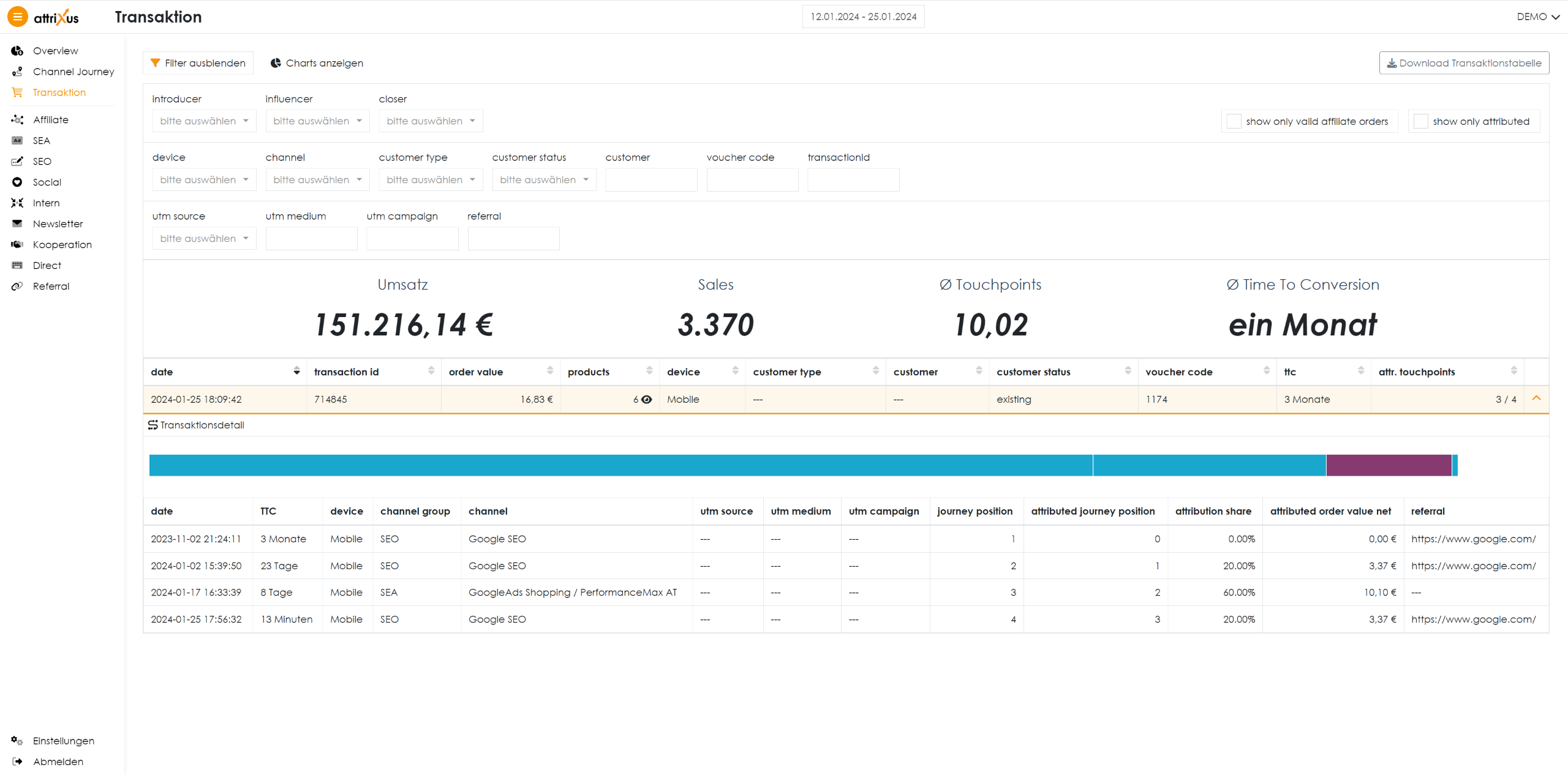Screen dimensions: 1568x778
Task: Open the Referral menu item
Action: click(x=51, y=286)
